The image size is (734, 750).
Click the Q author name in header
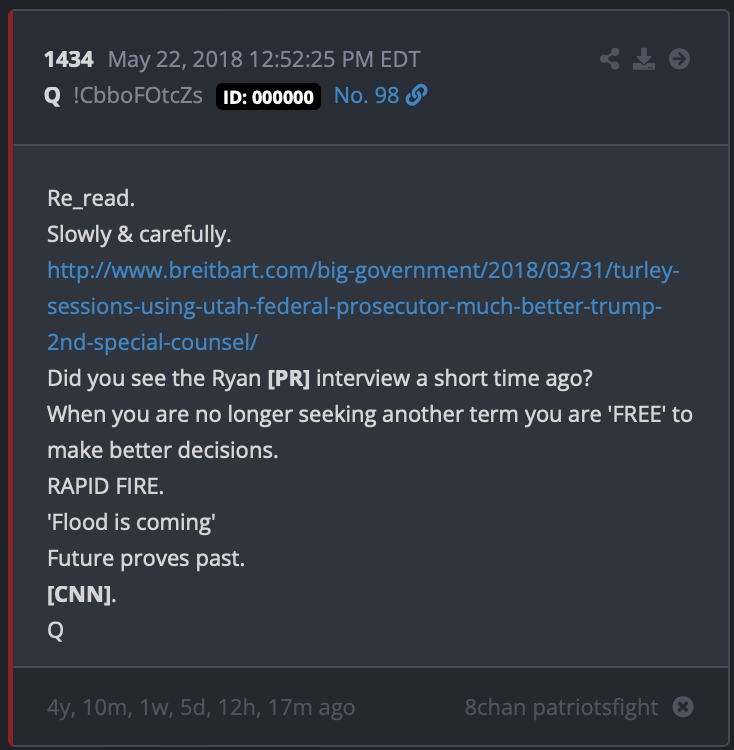[x=53, y=96]
